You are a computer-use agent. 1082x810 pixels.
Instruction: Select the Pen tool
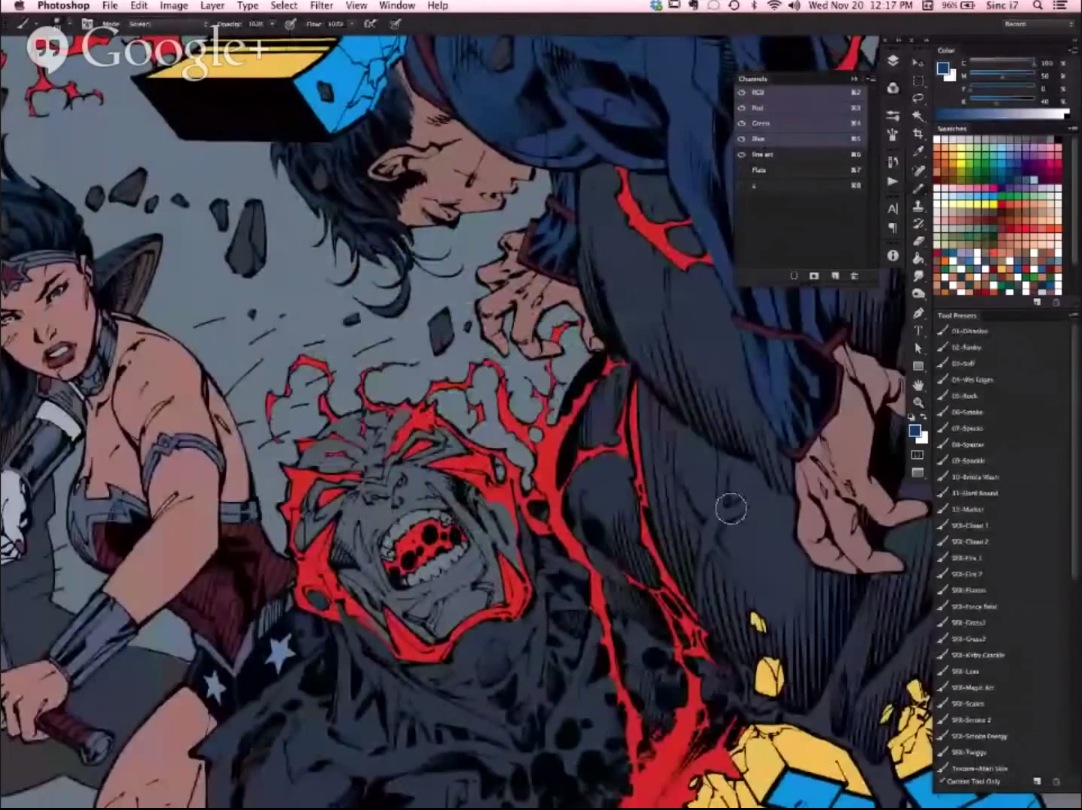(918, 313)
